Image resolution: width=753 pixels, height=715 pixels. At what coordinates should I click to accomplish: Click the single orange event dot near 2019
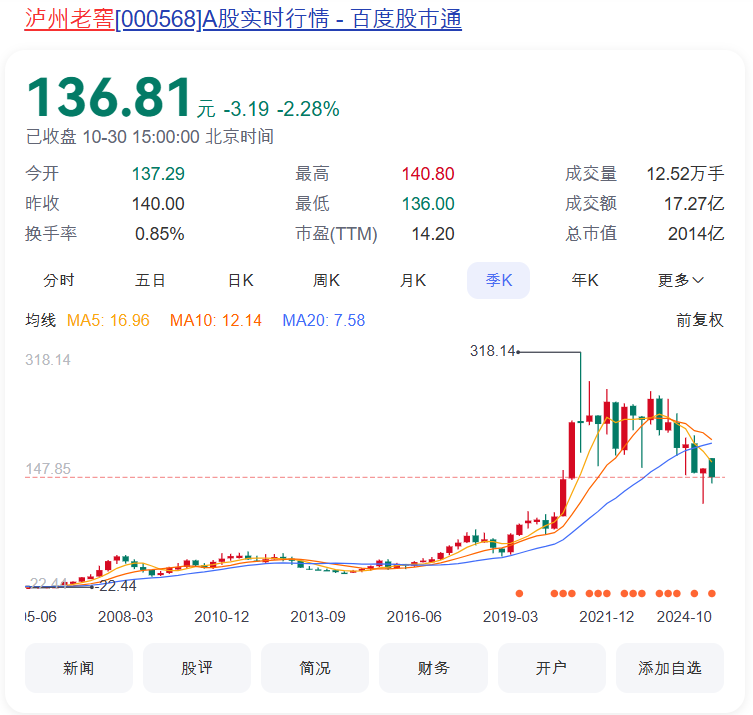[519, 594]
